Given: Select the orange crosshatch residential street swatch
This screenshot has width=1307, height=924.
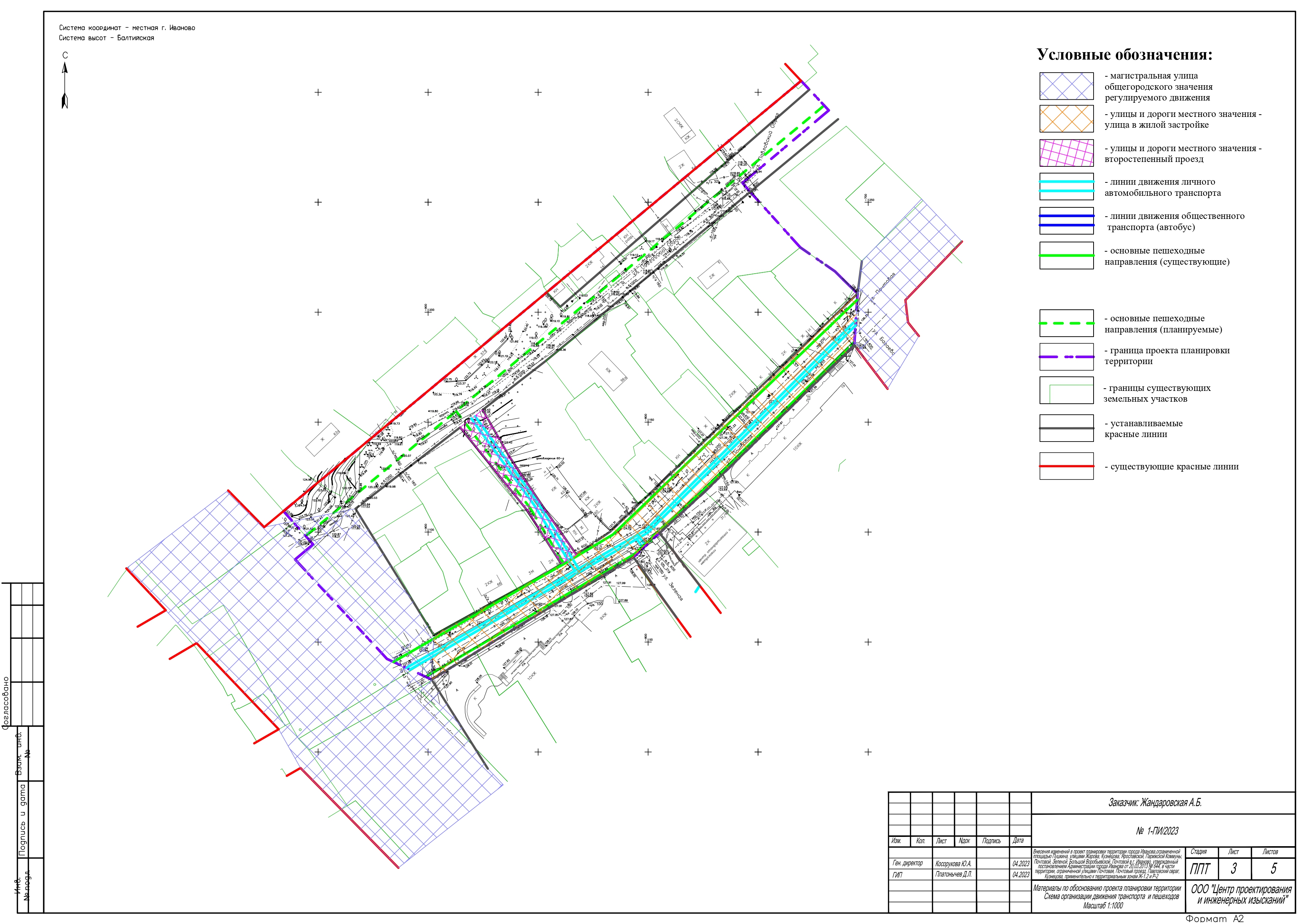Looking at the screenshot, I should click(x=1066, y=119).
